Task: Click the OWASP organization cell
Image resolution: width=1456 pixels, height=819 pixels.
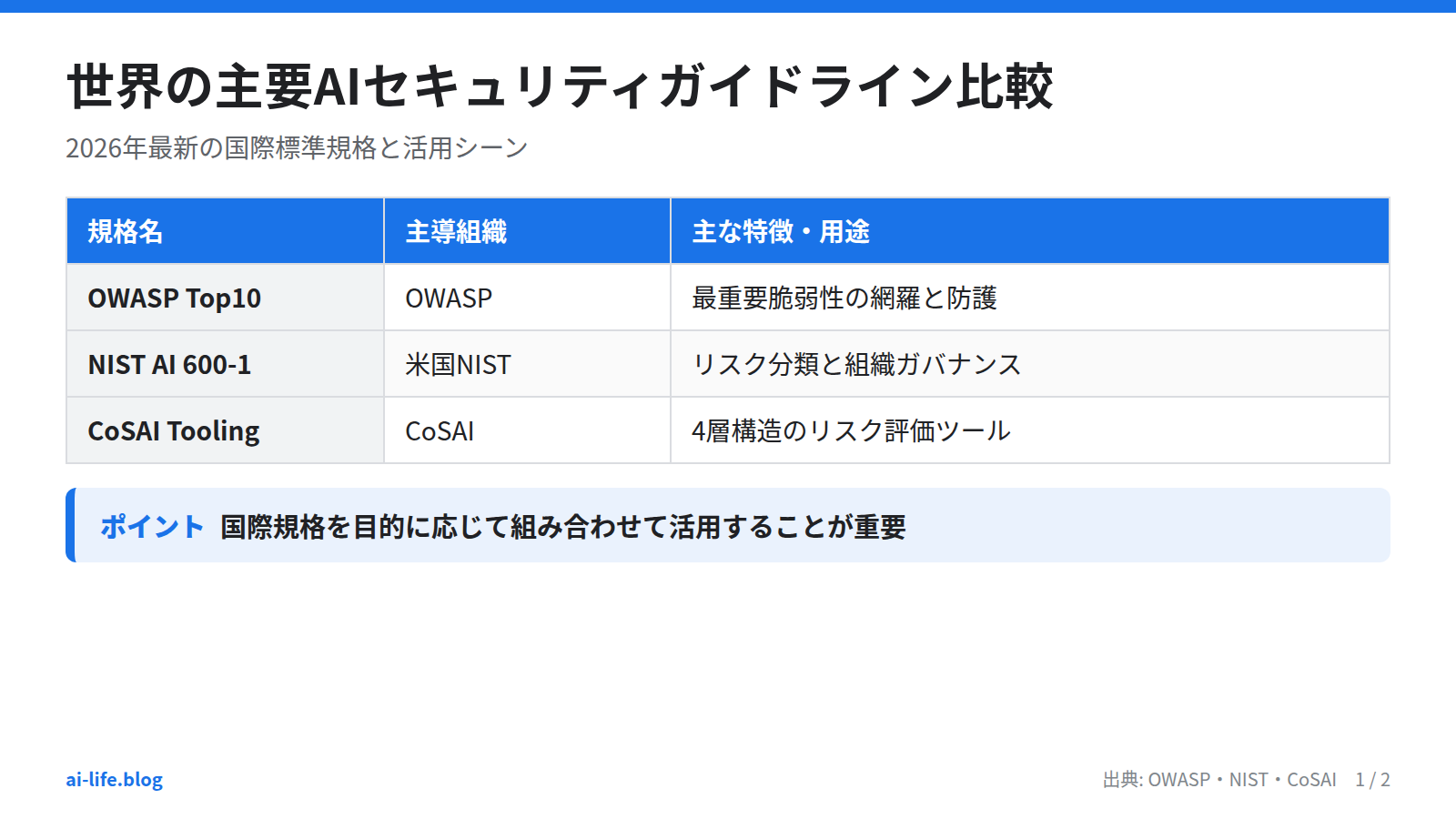Action: 527,298
